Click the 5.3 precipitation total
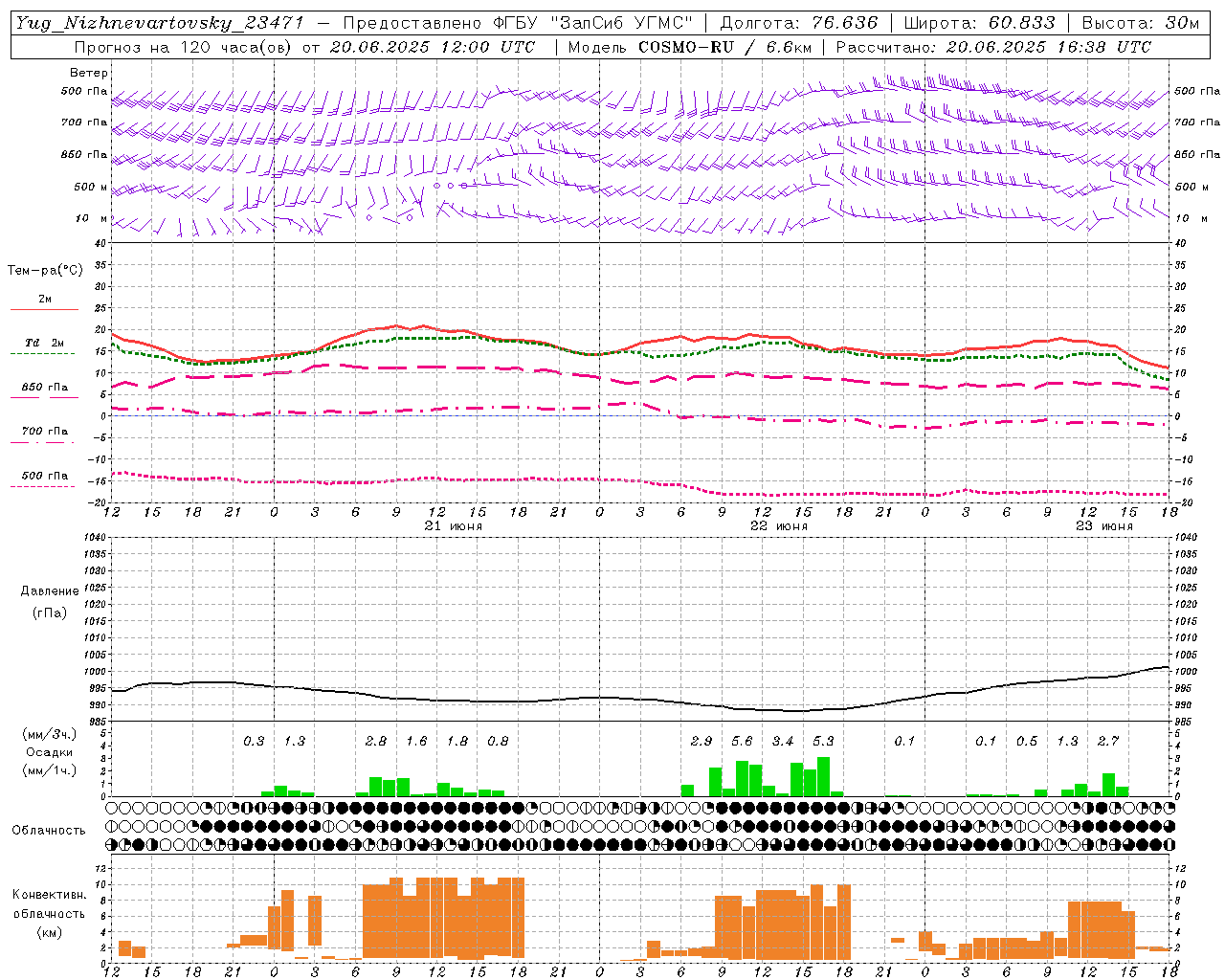The width and height of the screenshot is (1225, 980). 823,741
